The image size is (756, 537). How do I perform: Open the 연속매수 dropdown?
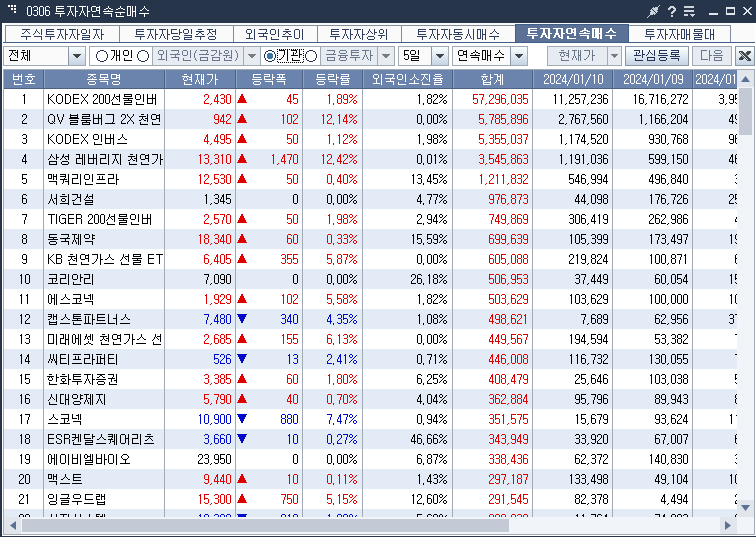pos(519,56)
